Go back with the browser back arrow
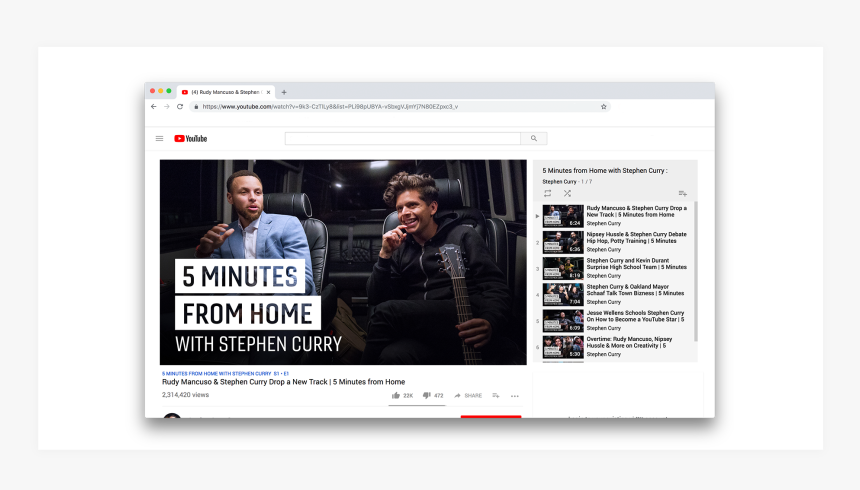Image resolution: width=860 pixels, height=490 pixels. point(154,106)
